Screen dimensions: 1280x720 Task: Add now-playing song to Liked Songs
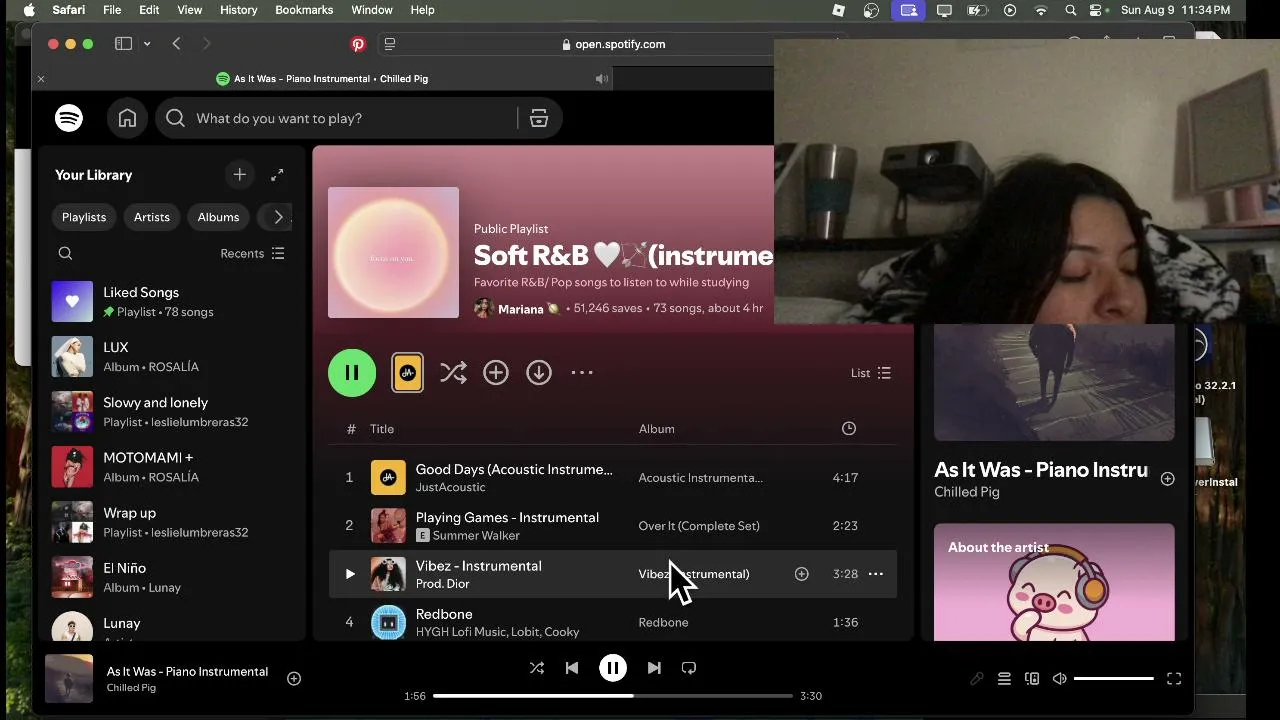click(294, 679)
